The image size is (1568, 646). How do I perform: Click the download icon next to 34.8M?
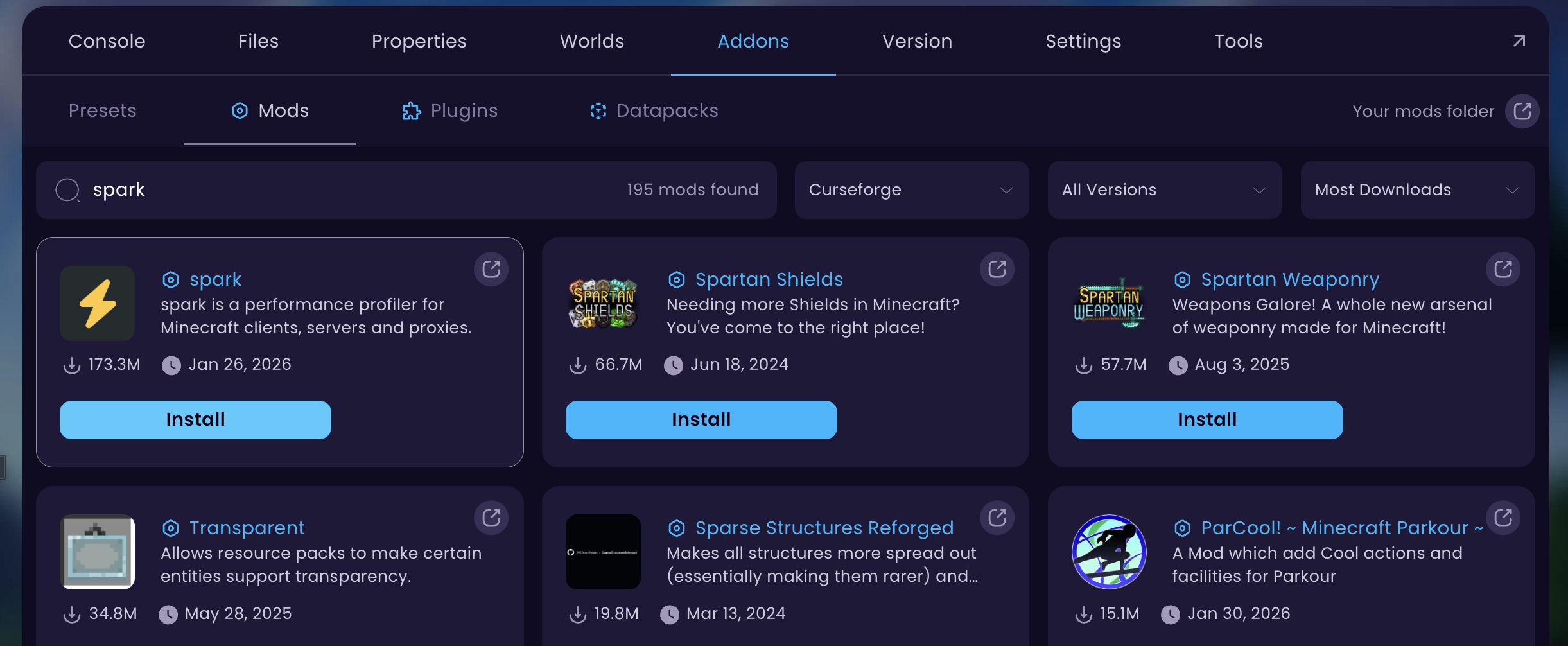point(72,614)
